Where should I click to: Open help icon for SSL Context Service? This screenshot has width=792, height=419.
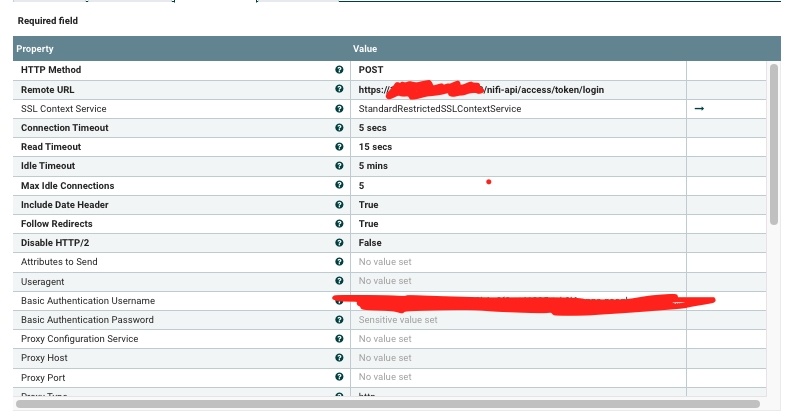339,109
